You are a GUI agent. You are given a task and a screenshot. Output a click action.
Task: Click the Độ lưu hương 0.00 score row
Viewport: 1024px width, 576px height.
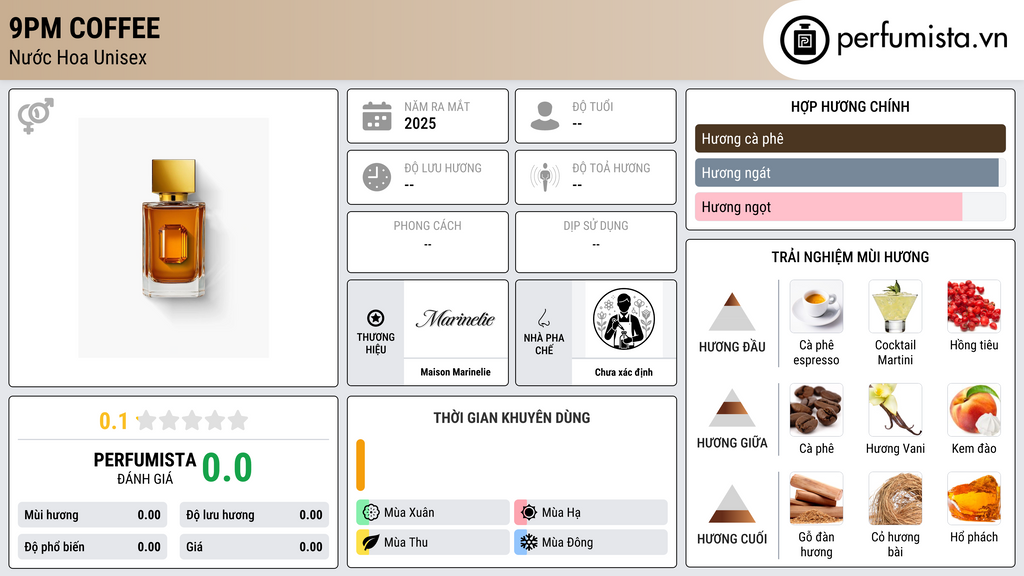click(254, 515)
